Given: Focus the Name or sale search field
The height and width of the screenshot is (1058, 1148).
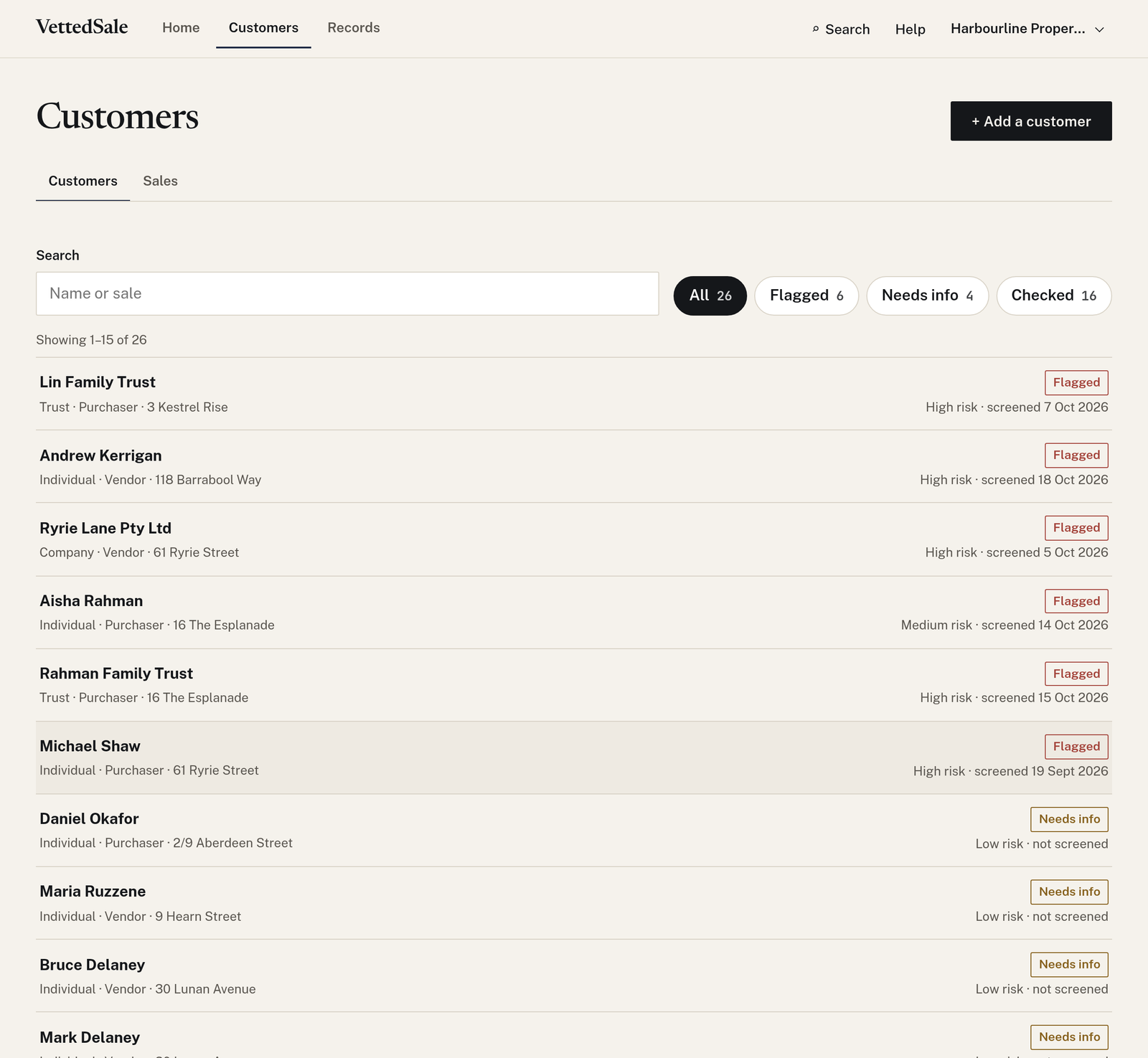Looking at the screenshot, I should point(347,293).
